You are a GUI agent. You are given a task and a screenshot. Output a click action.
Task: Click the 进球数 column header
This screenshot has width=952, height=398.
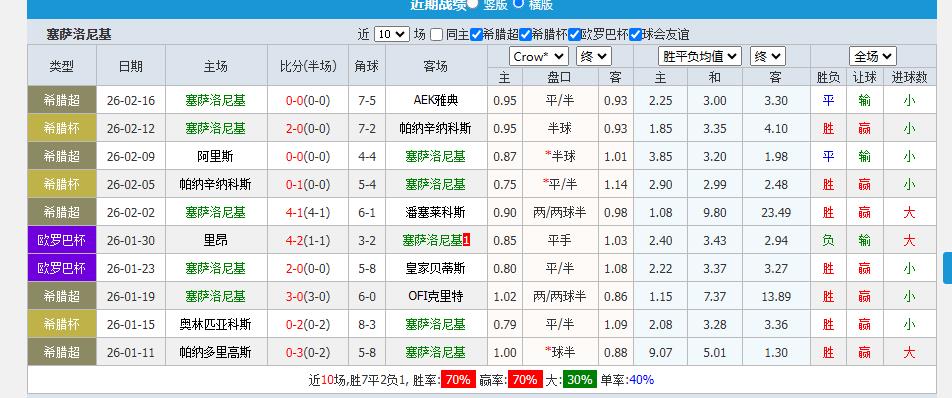(909, 77)
